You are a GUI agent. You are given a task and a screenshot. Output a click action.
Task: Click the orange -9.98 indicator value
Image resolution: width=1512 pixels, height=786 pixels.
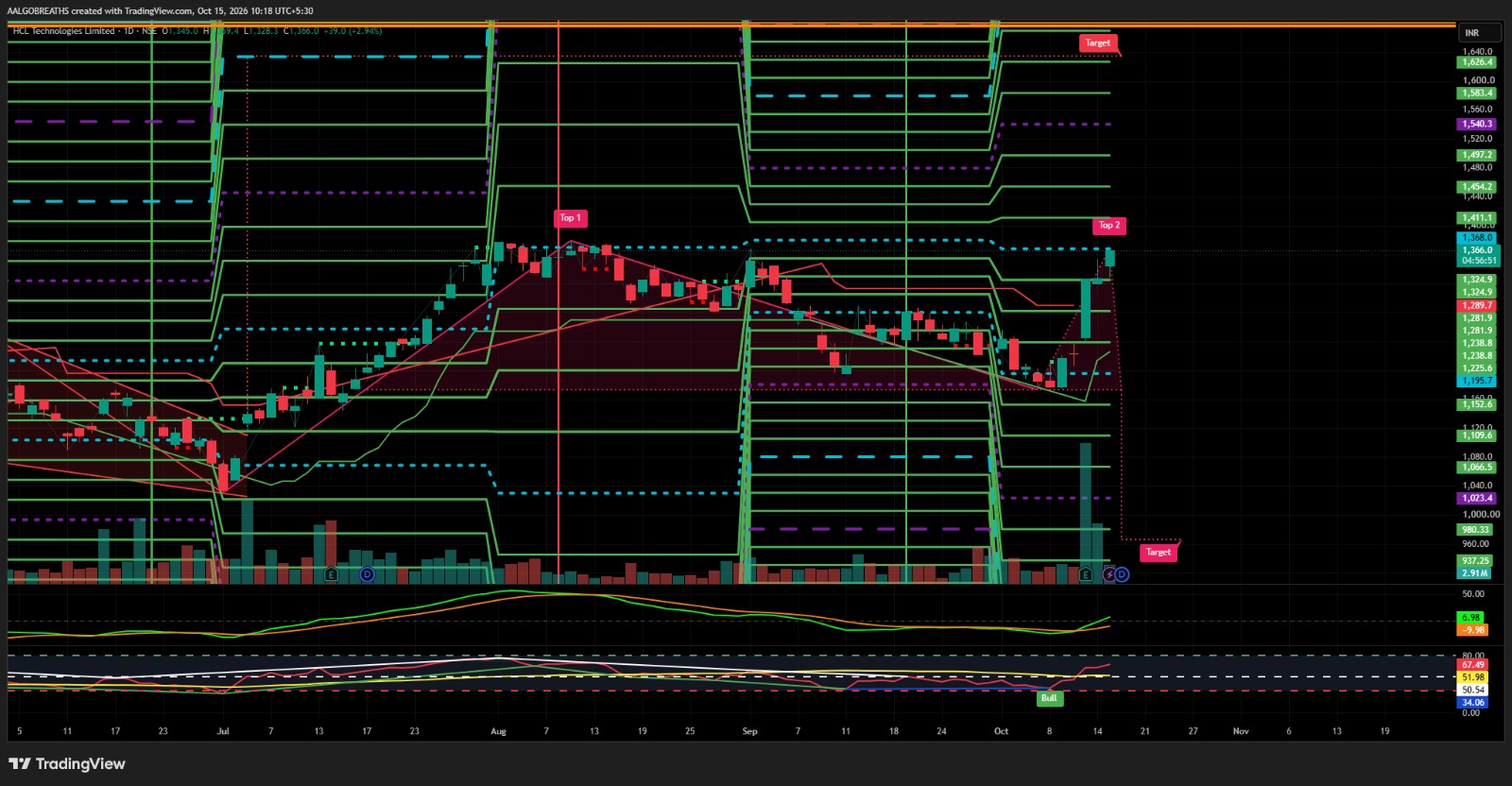[x=1473, y=630]
